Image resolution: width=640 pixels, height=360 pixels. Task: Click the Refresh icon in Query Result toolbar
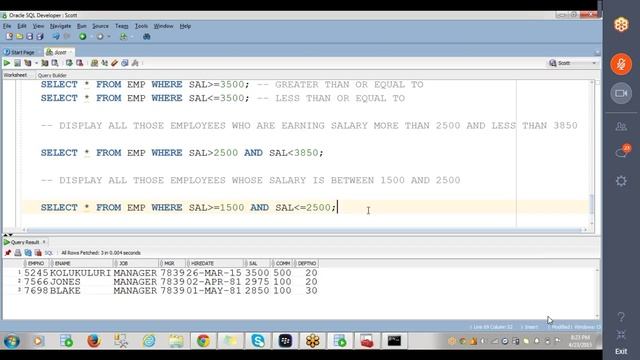click(x=28, y=253)
